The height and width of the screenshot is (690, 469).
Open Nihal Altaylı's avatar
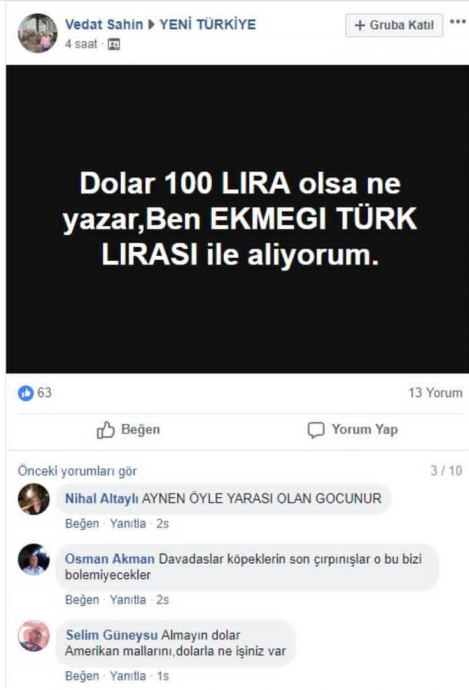(33, 499)
